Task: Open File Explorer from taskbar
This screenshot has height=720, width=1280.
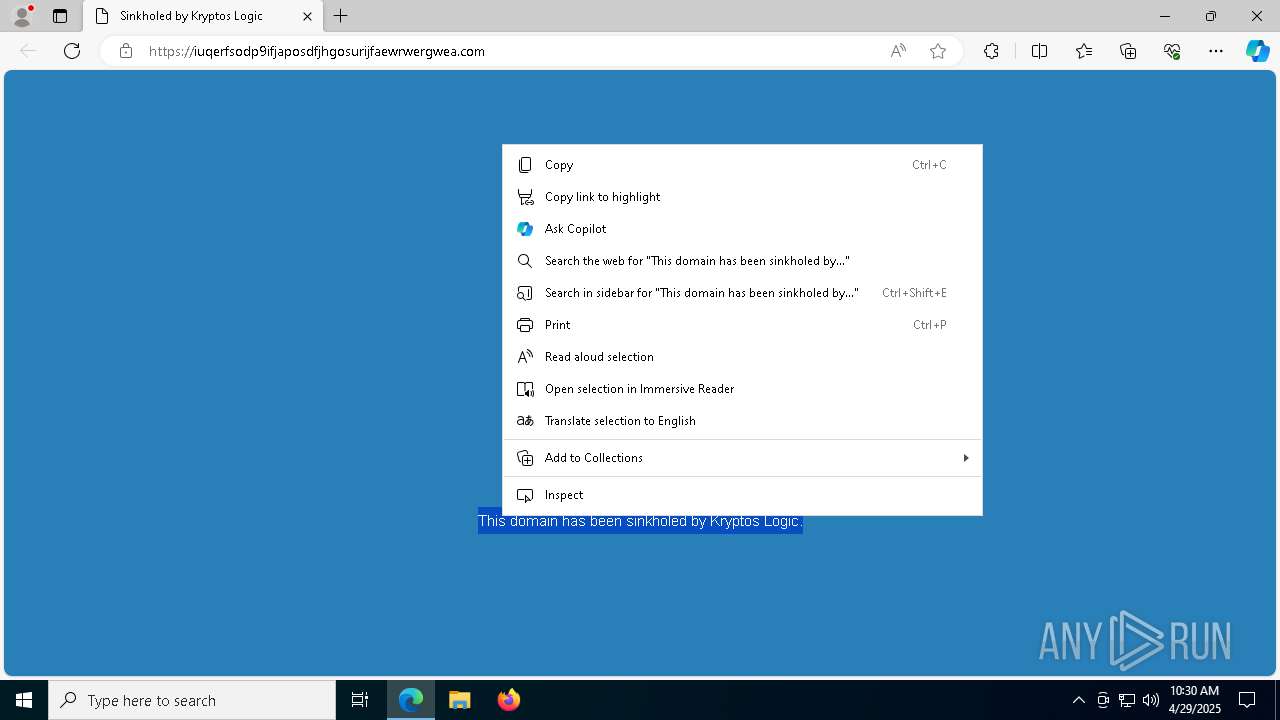Action: 460,700
